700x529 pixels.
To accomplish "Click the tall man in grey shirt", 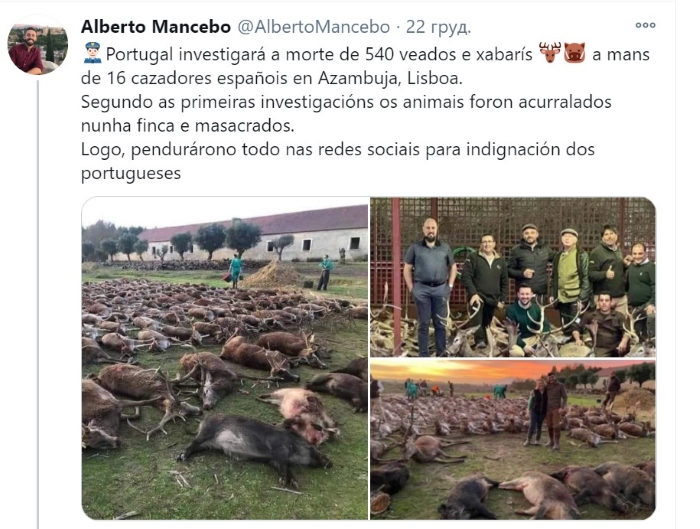I will tap(429, 286).
